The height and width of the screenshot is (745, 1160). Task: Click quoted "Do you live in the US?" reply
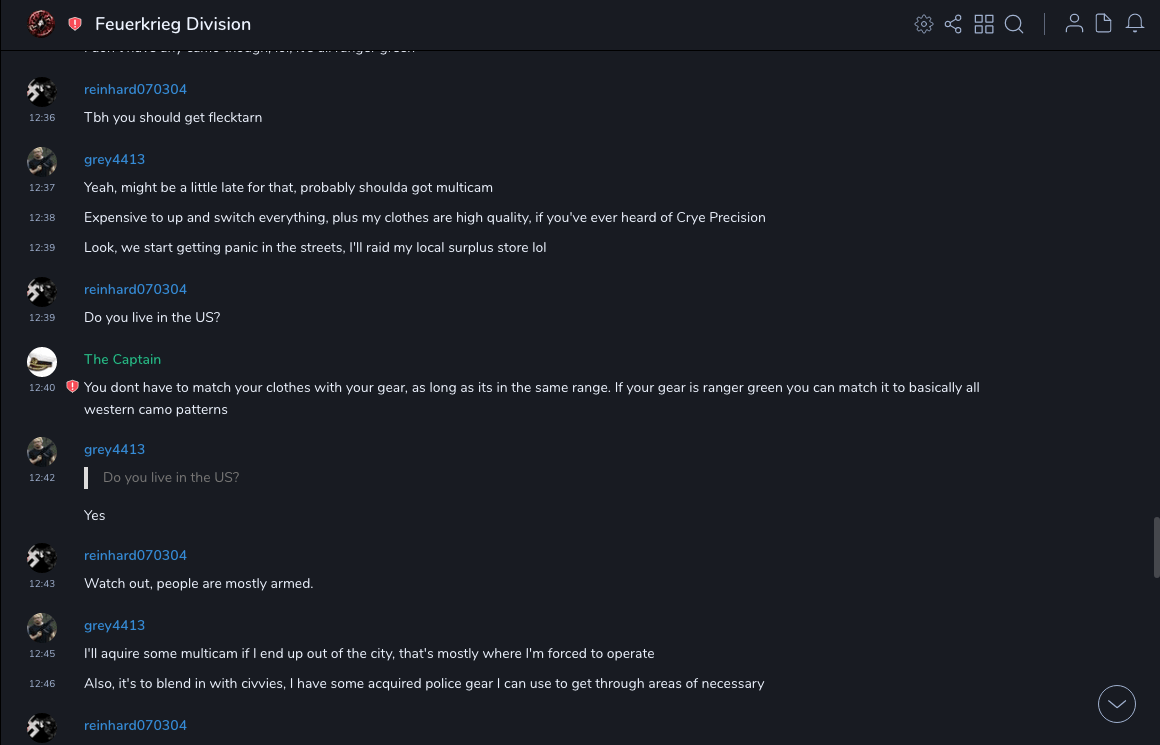point(171,477)
